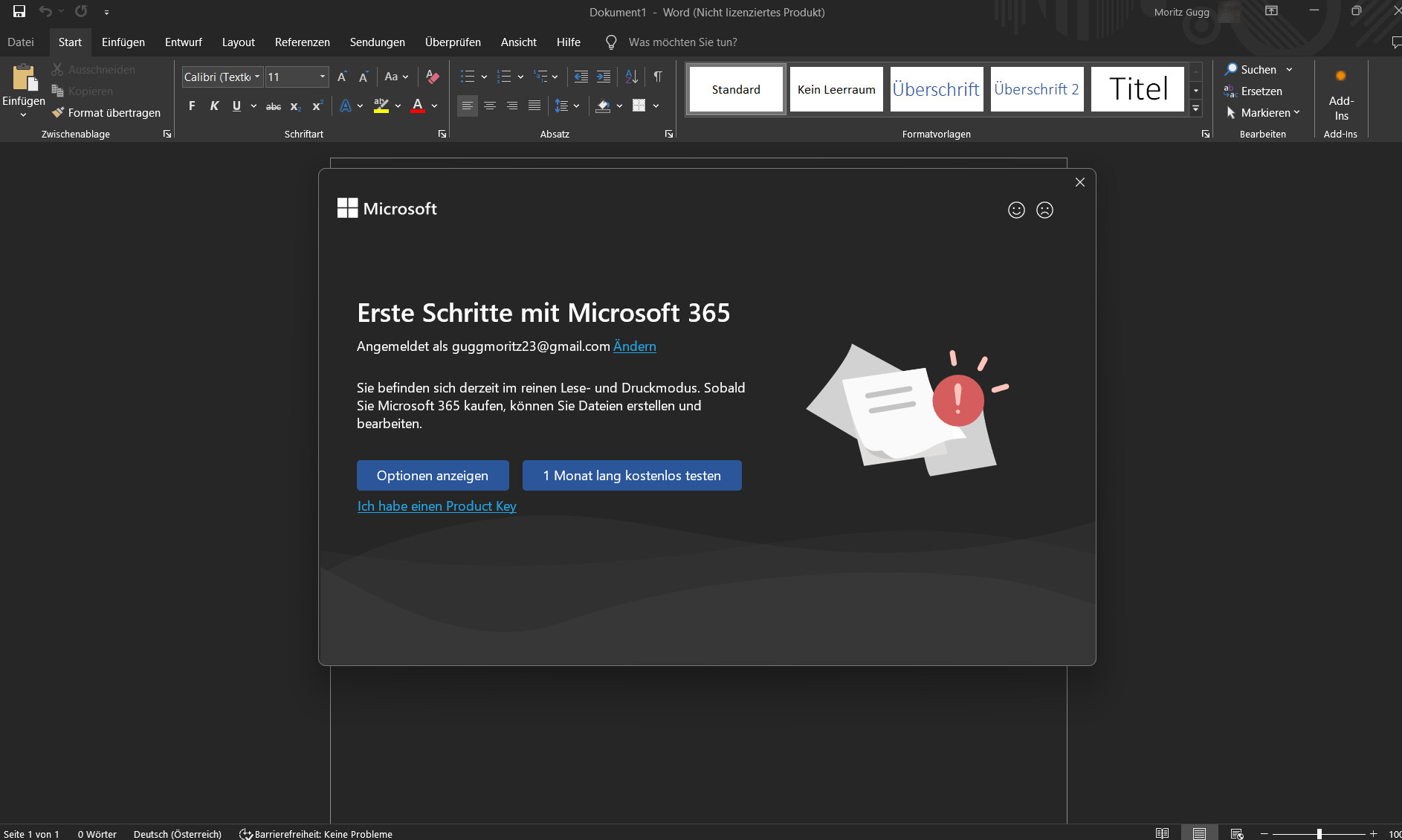Apply strikethrough formatting
Viewport: 1402px width, 840px height.
274,106
